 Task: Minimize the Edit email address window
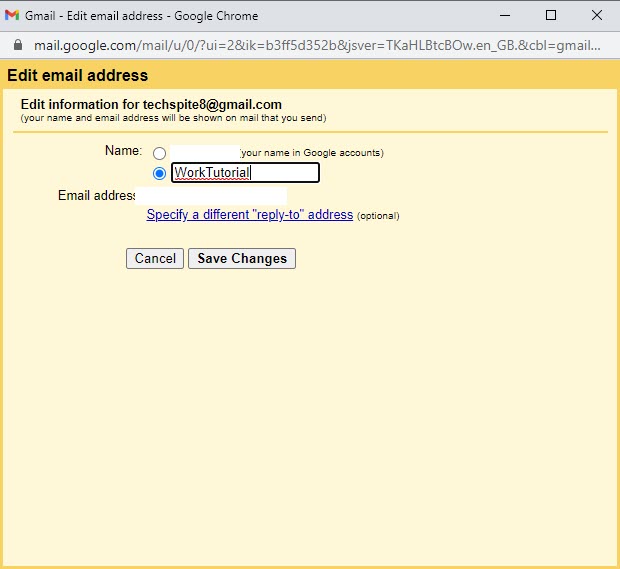click(504, 16)
